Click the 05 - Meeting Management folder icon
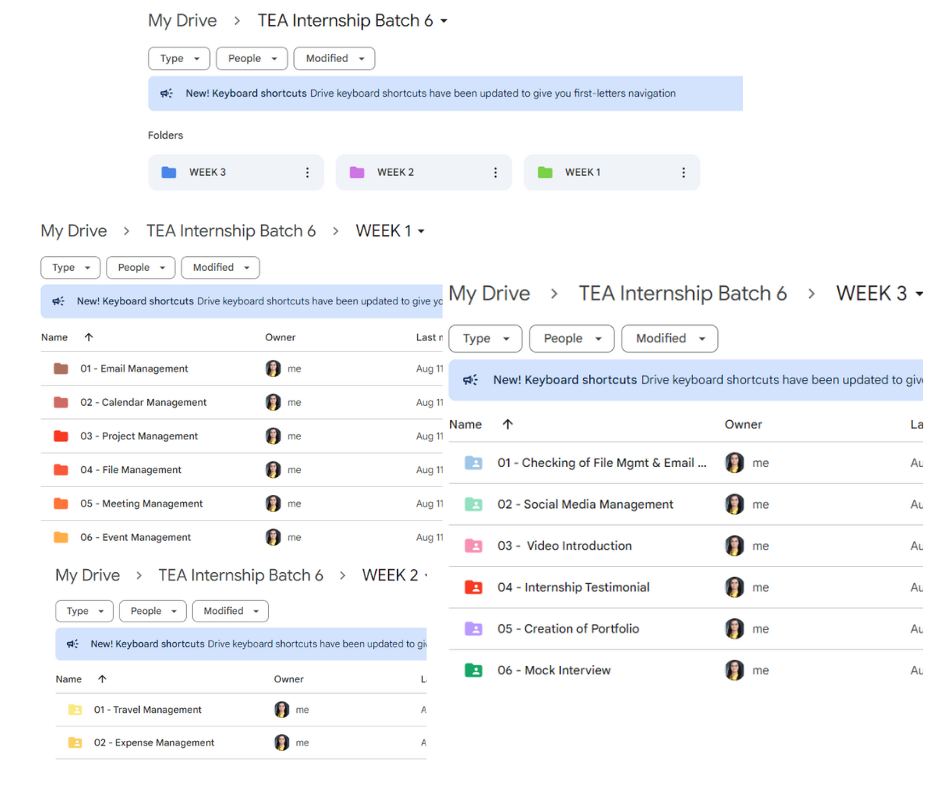 tap(61, 503)
